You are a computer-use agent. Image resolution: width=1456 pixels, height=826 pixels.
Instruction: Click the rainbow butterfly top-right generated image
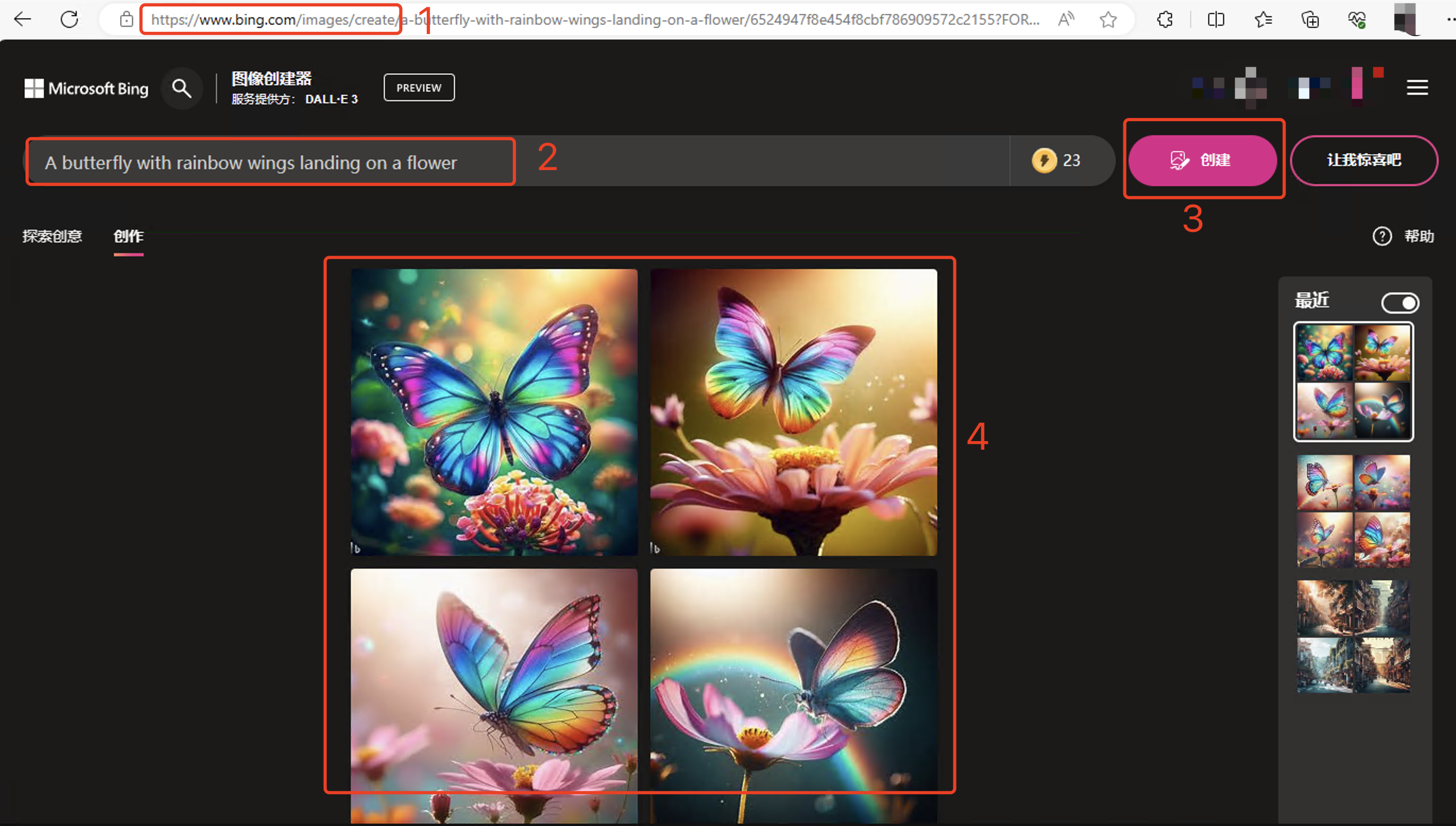click(x=794, y=411)
